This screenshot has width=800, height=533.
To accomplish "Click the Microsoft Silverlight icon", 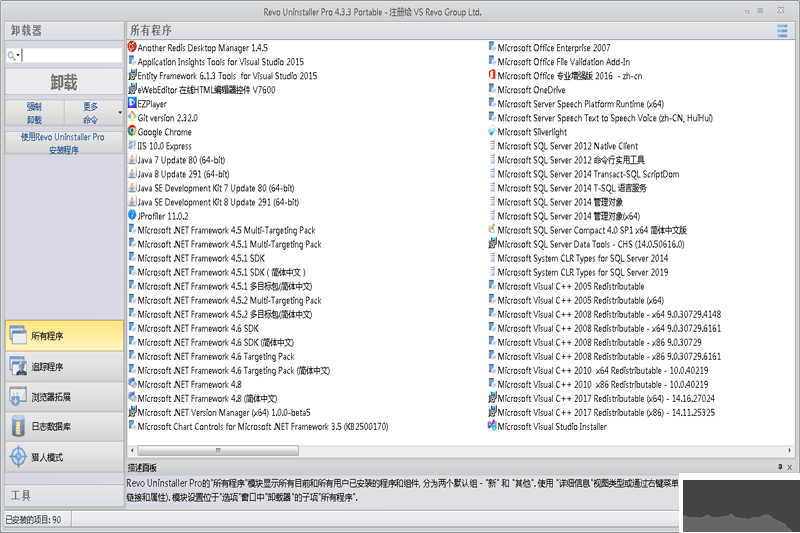I will (x=492, y=131).
